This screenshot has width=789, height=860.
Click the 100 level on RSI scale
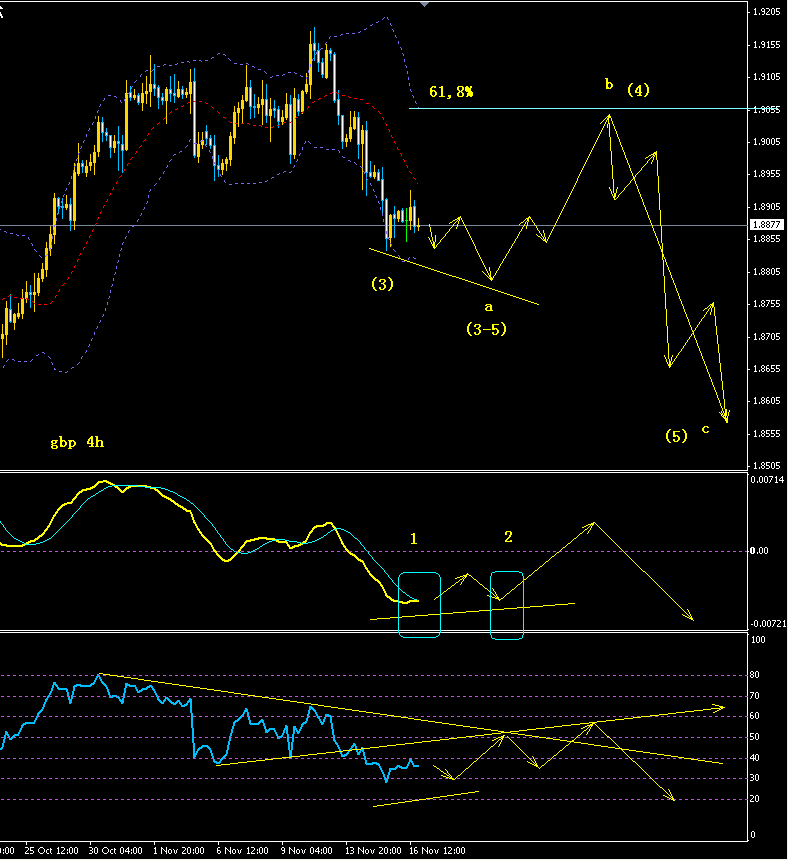(x=758, y=640)
